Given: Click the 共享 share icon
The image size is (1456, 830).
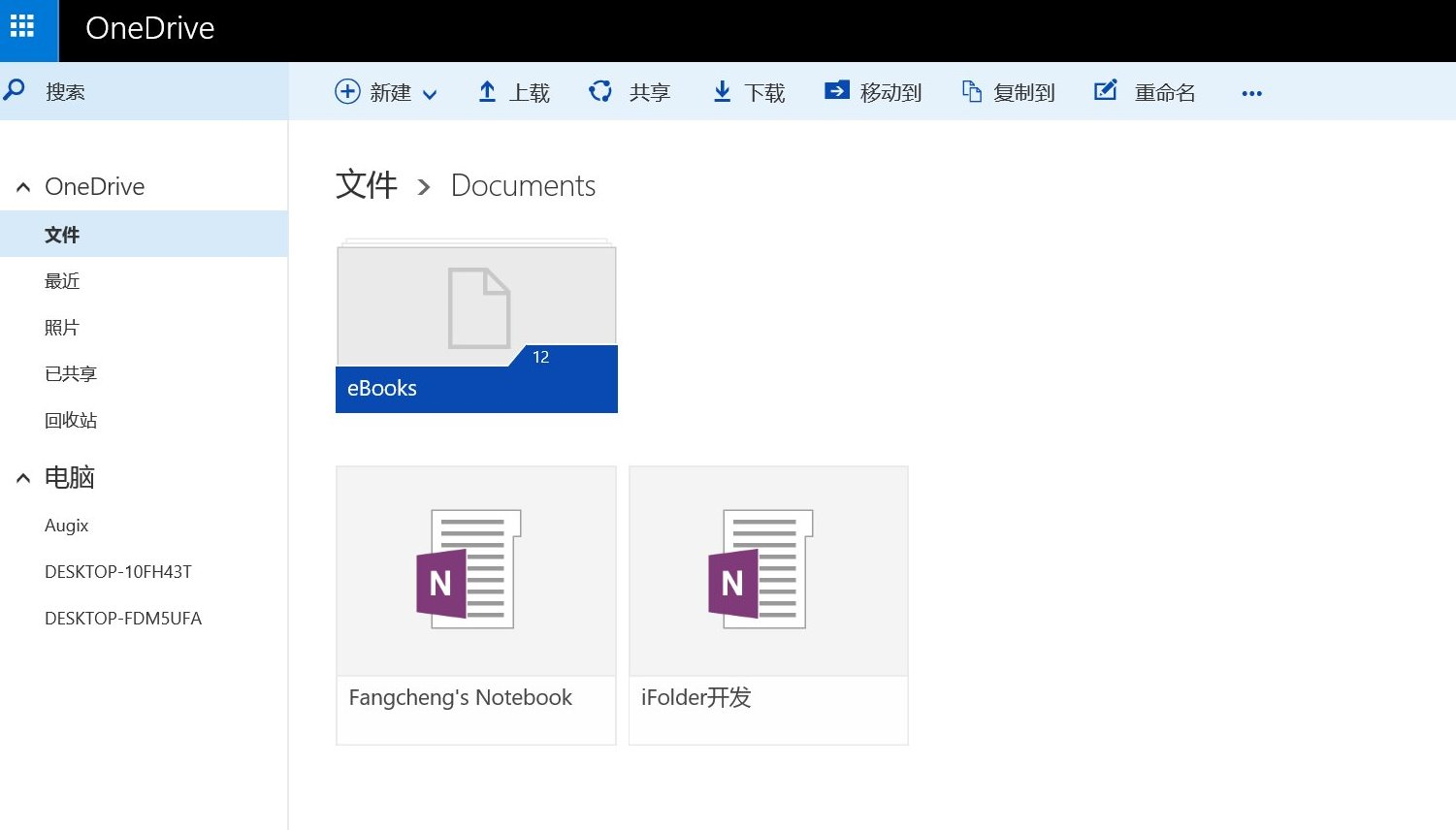Looking at the screenshot, I should (600, 91).
